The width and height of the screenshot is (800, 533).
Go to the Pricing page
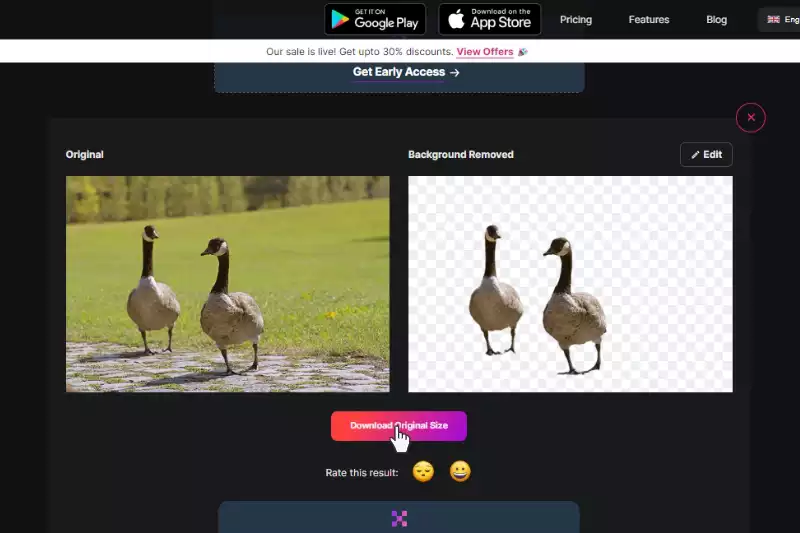(x=576, y=20)
